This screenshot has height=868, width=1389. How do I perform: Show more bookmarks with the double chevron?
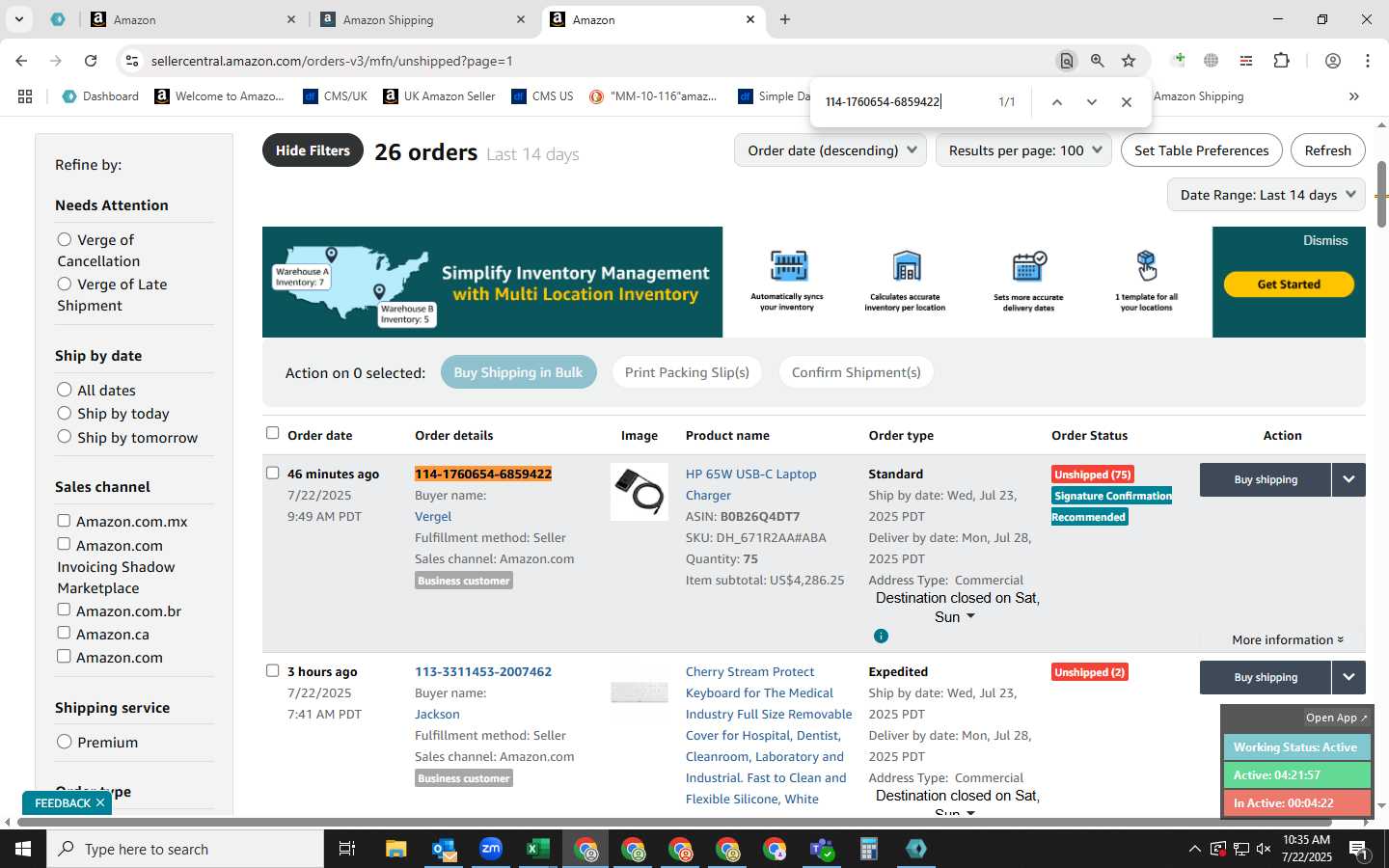click(1354, 96)
